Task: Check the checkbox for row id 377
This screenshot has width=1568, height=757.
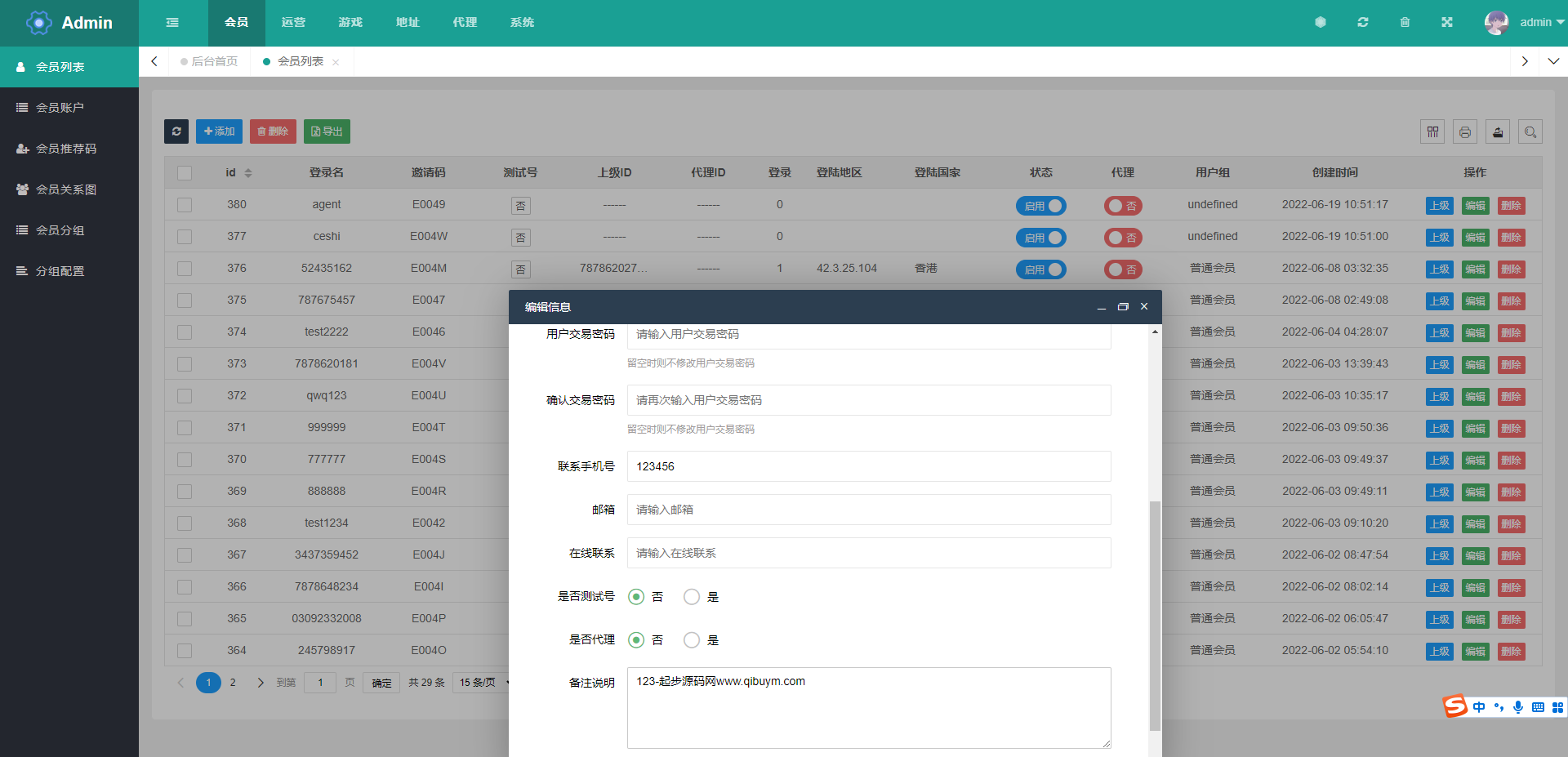Action: (x=185, y=237)
